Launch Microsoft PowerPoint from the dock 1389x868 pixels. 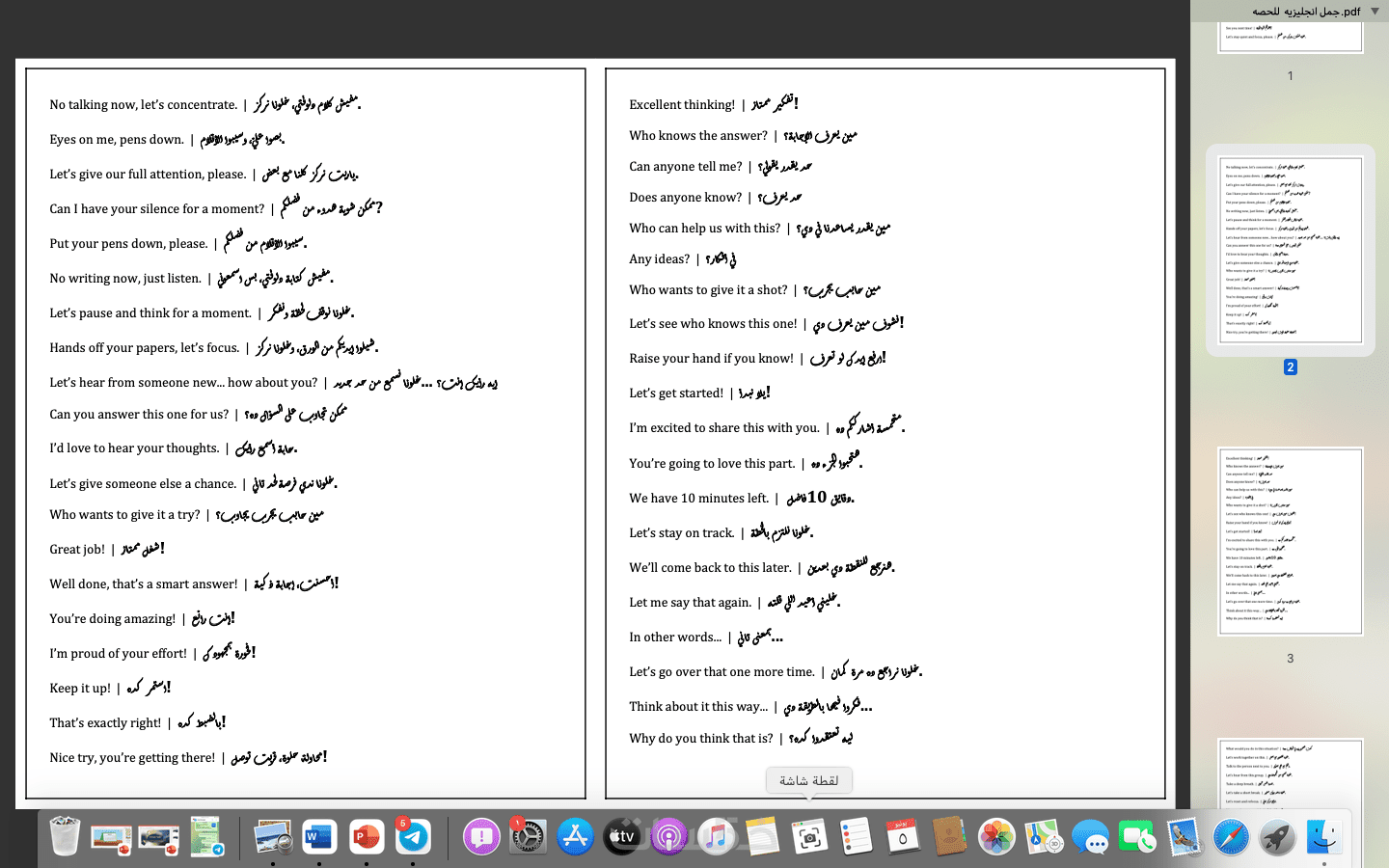[x=367, y=836]
